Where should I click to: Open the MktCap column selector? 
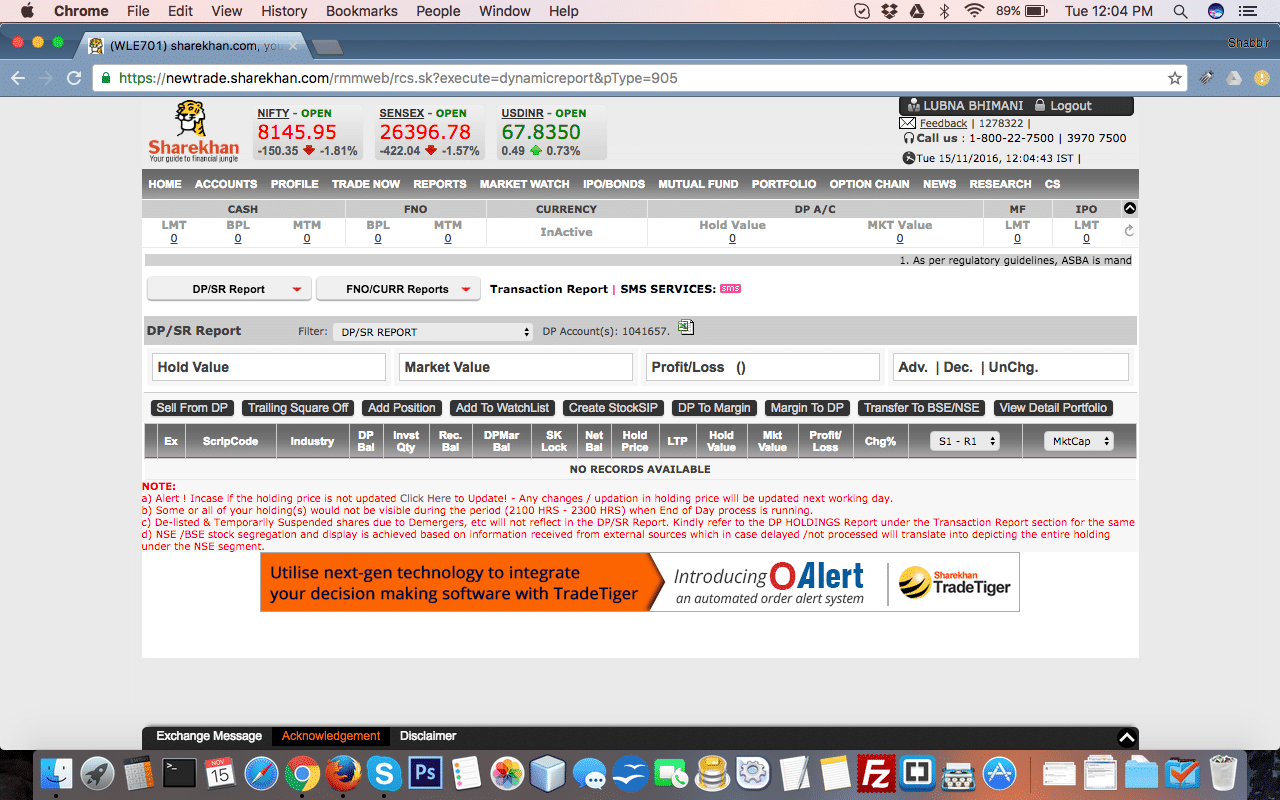click(1078, 441)
